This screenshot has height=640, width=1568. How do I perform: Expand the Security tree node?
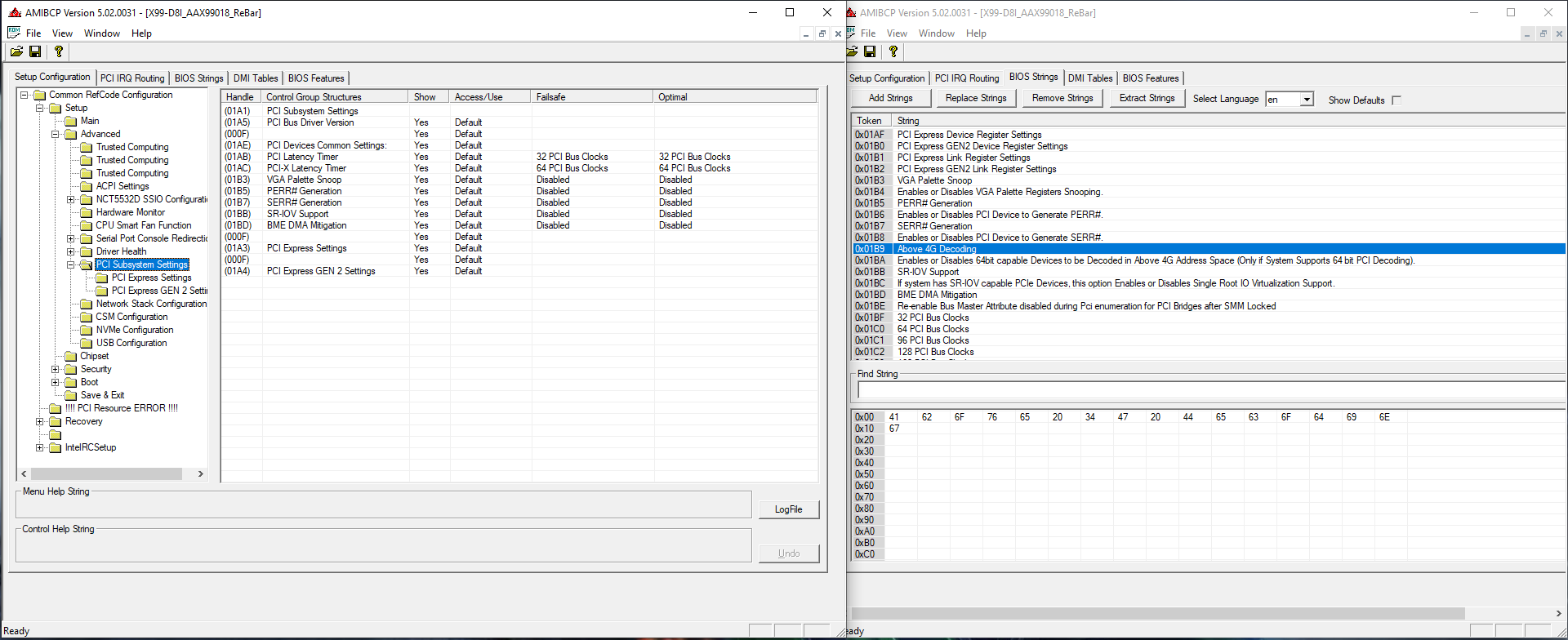(55, 369)
